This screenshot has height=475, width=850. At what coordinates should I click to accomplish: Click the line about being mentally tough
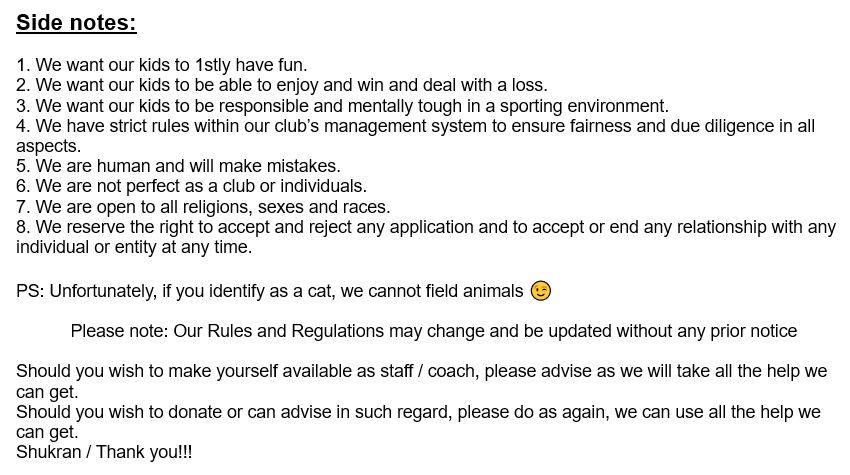[x=342, y=106]
